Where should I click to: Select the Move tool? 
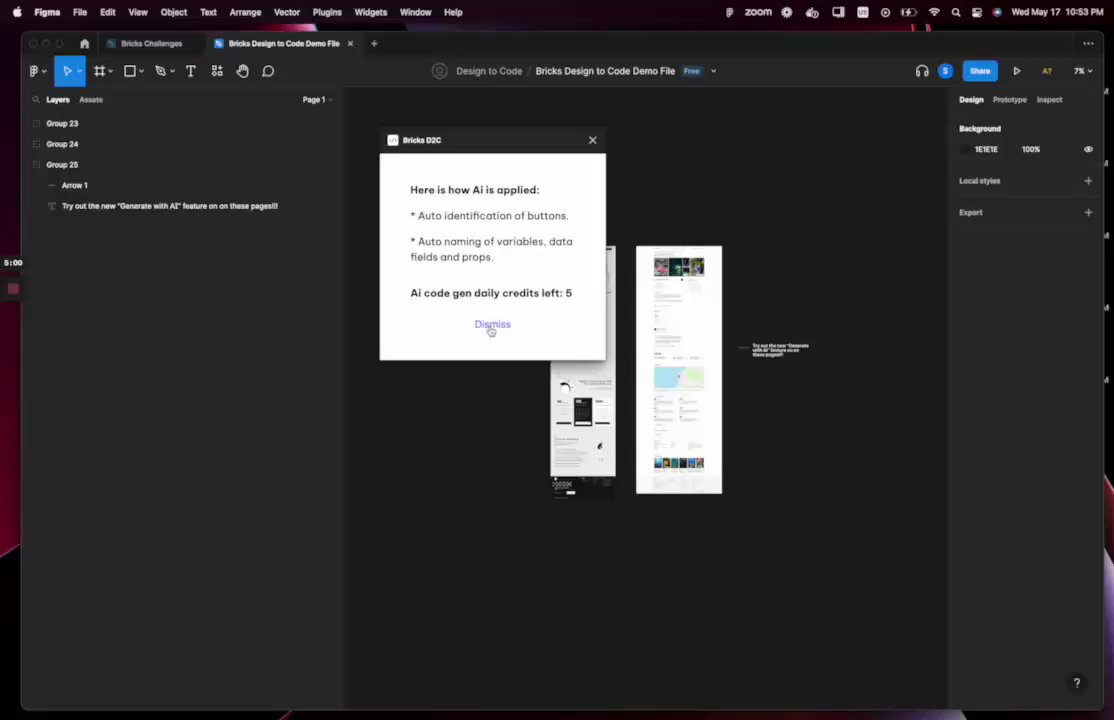67,71
